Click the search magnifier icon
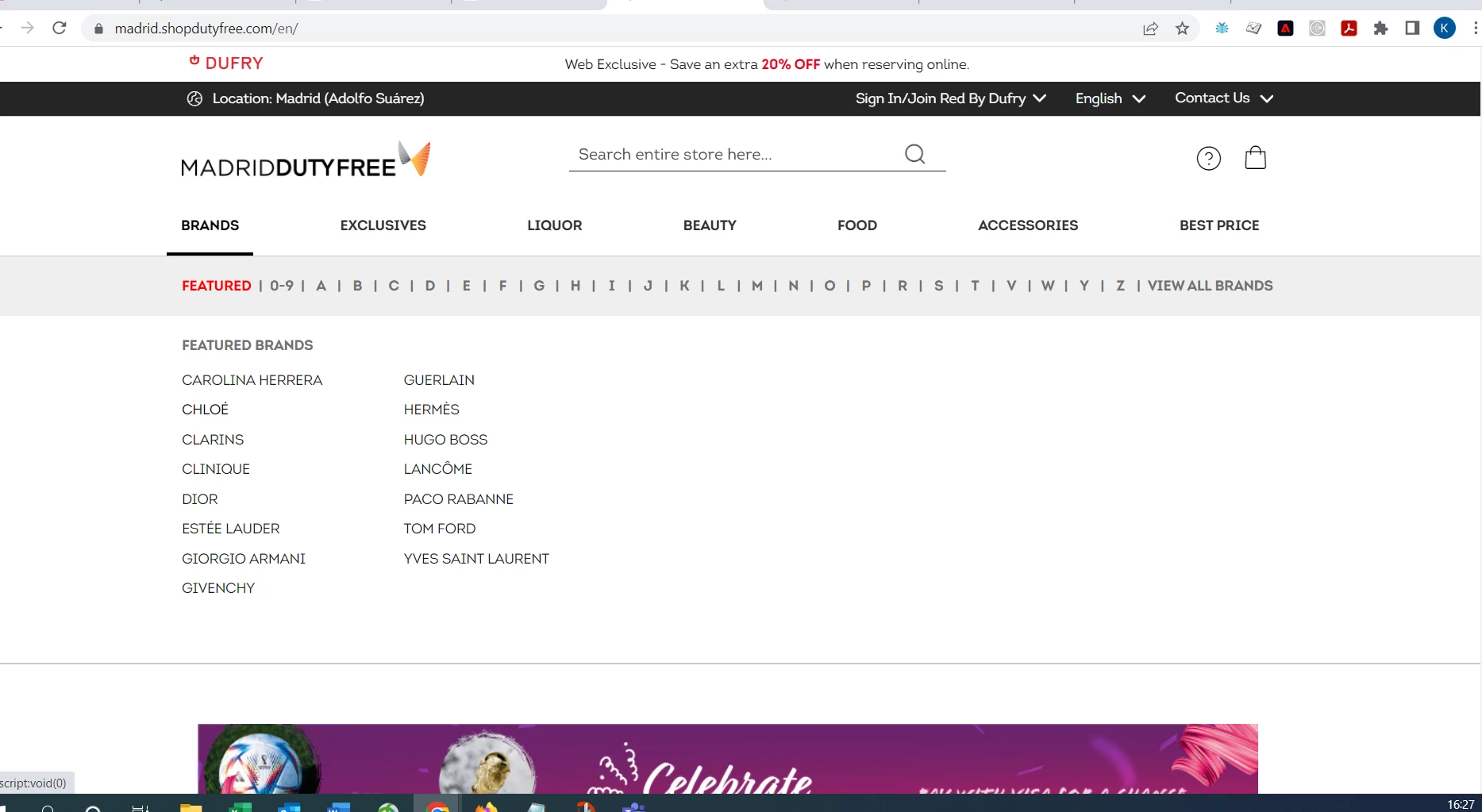Image resolution: width=1482 pixels, height=812 pixels. click(914, 154)
